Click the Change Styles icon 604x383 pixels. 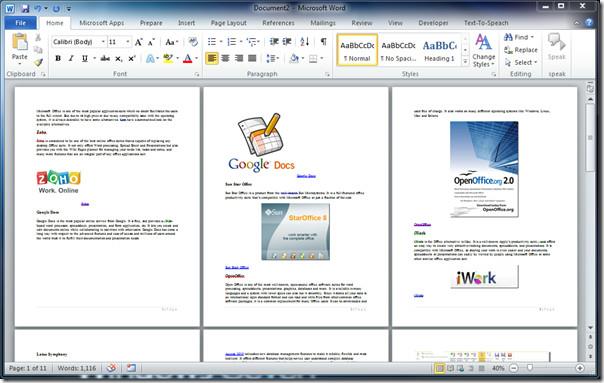click(x=483, y=50)
